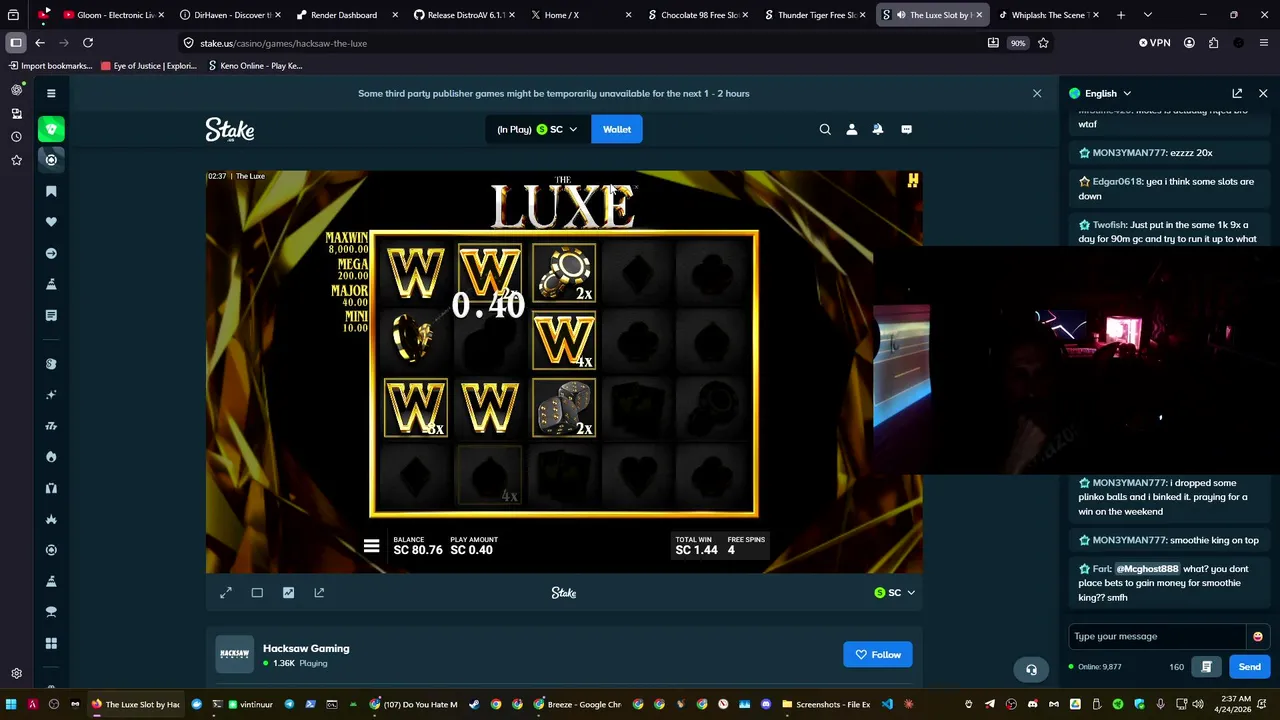Open the Stake user profile icon
Image resolution: width=1280 pixels, height=720 pixels.
(x=852, y=129)
